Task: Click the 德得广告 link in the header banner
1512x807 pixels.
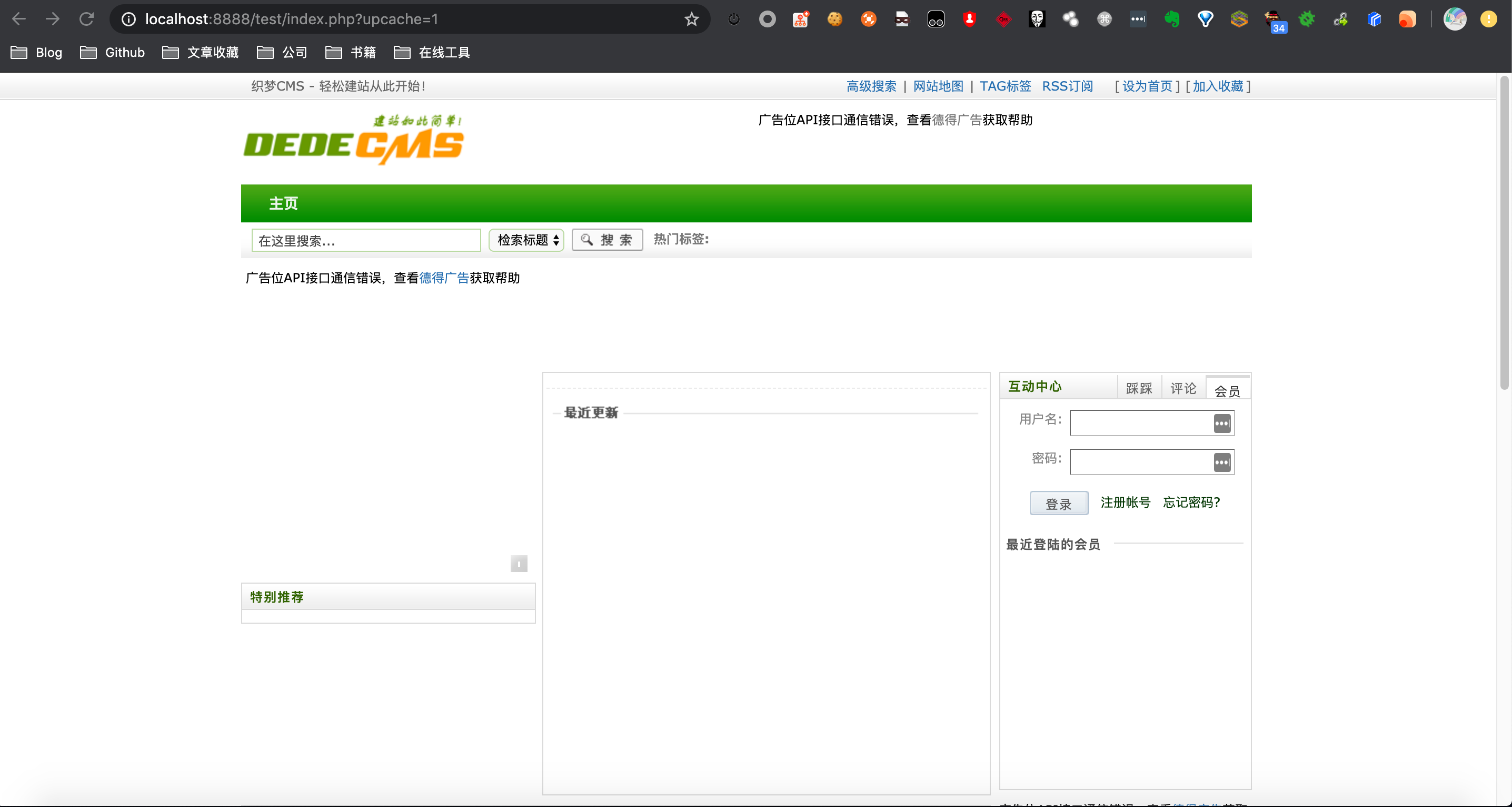Action: click(957, 121)
